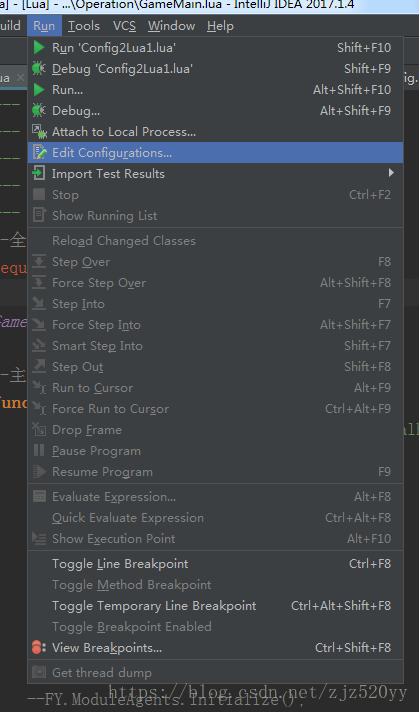Click the play icon beside Run...
Image resolution: width=419 pixels, height=712 pixels.
[39, 89]
